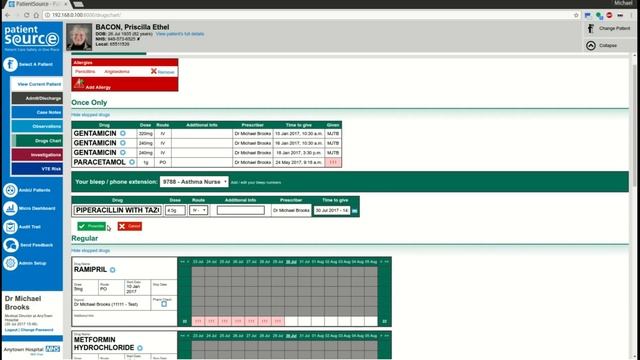Click the Change Patient icon
The image size is (640, 360).
click(x=591, y=28)
